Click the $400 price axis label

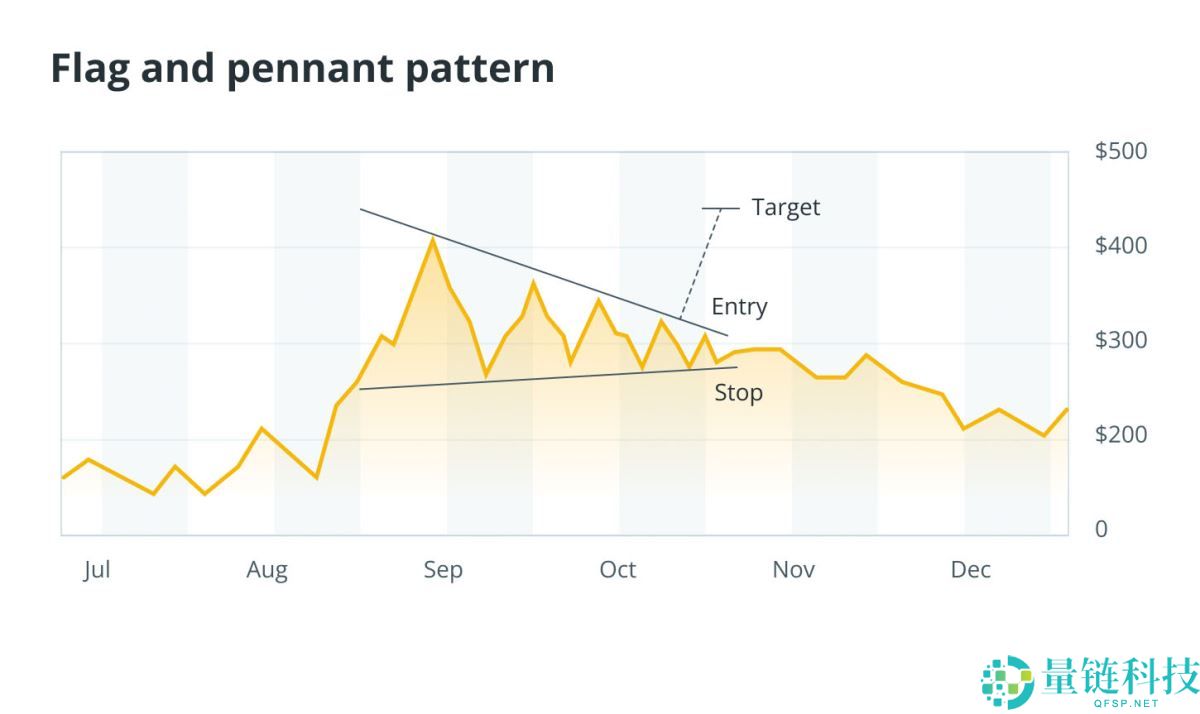click(x=1121, y=245)
